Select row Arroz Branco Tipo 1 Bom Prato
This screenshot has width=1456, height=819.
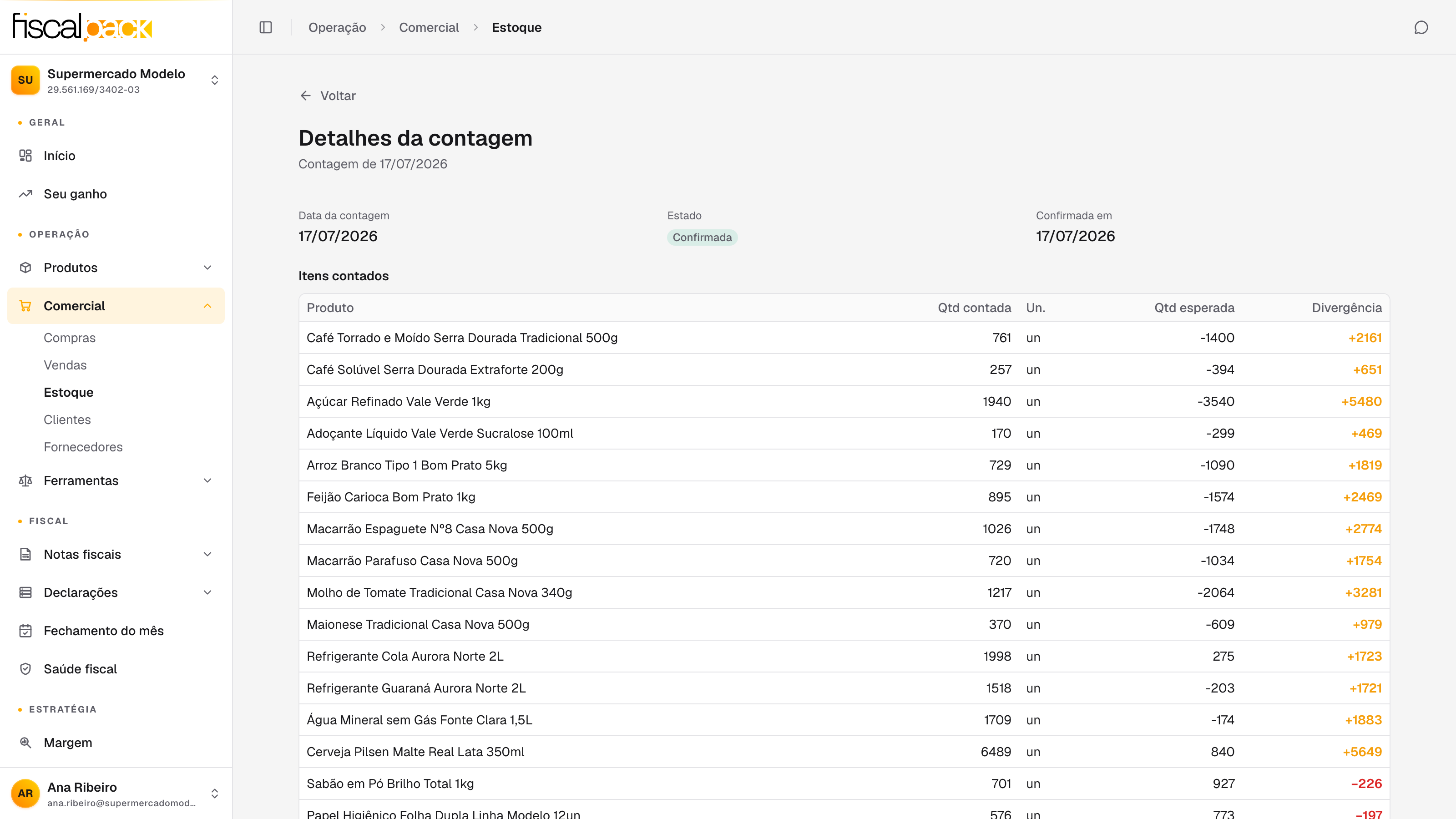pyautogui.click(x=844, y=465)
